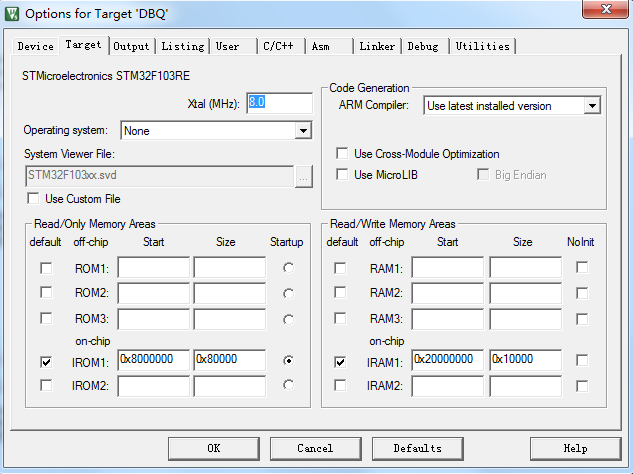Close the Options for Target dialog
The height and width of the screenshot is (474, 633).
pos(606,9)
